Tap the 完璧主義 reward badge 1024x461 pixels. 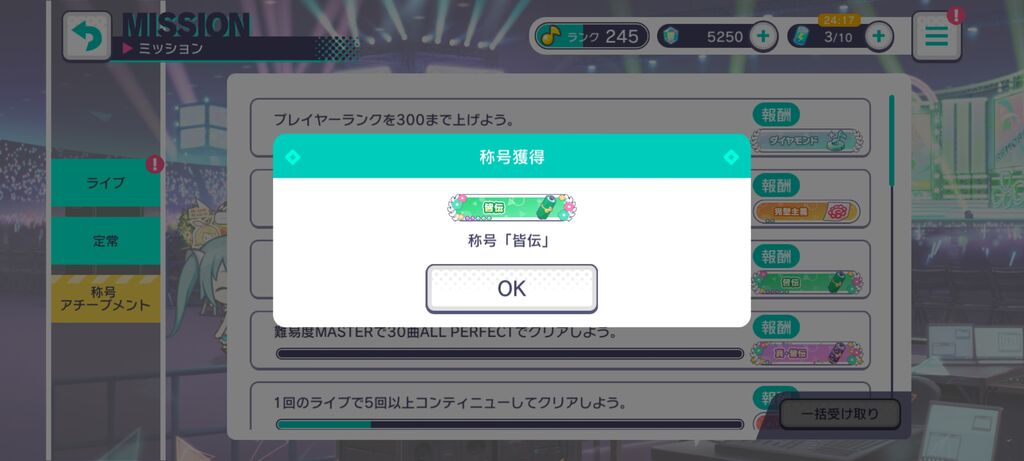(x=807, y=212)
